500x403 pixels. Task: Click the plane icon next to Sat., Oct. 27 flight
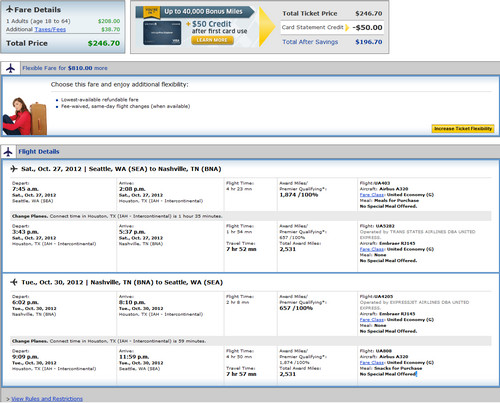pyautogui.click(x=14, y=169)
